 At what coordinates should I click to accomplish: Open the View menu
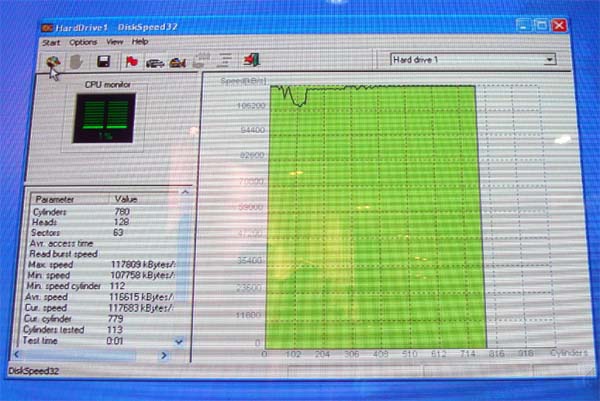tap(114, 42)
